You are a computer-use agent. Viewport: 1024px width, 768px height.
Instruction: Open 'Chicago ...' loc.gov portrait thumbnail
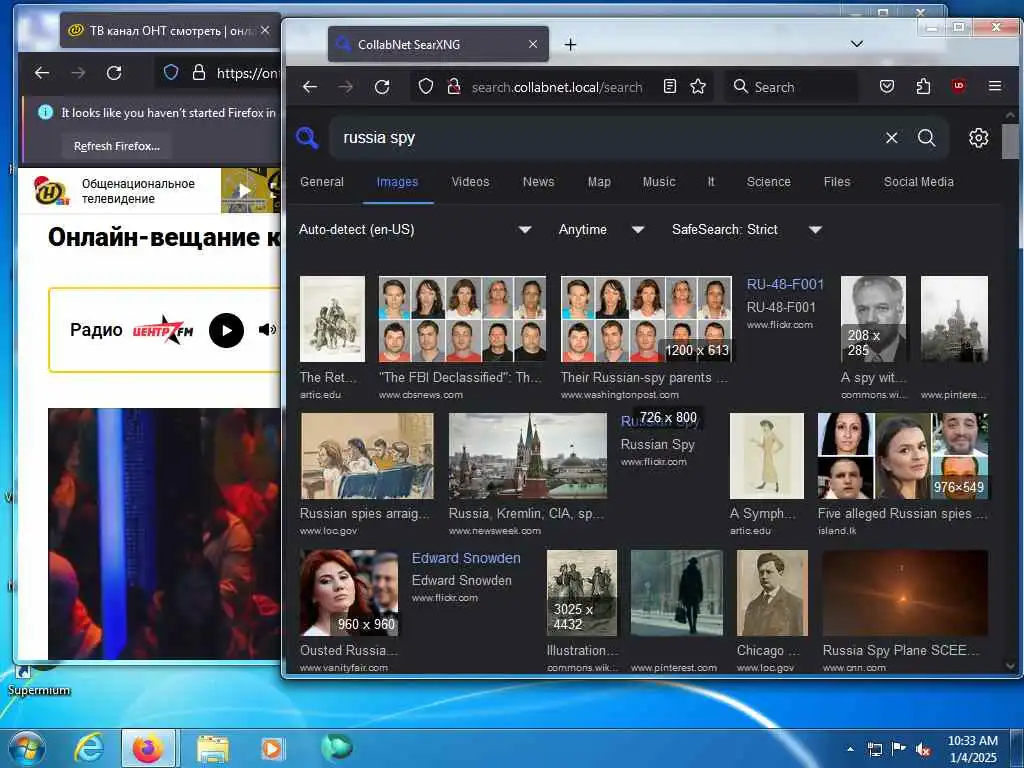tap(773, 593)
